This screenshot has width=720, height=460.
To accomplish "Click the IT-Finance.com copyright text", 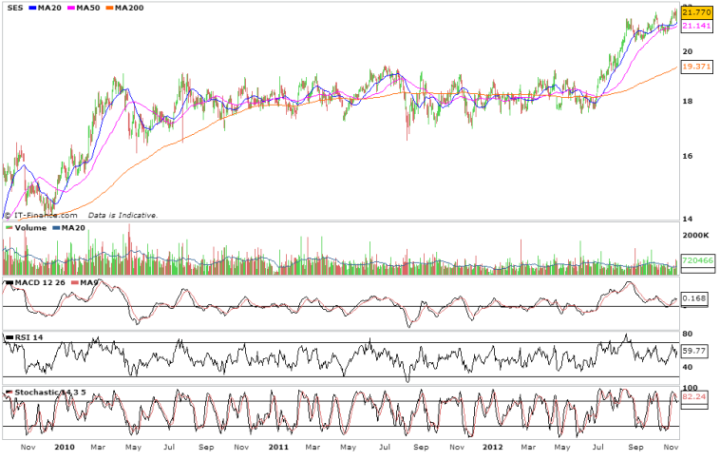I will point(41,215).
